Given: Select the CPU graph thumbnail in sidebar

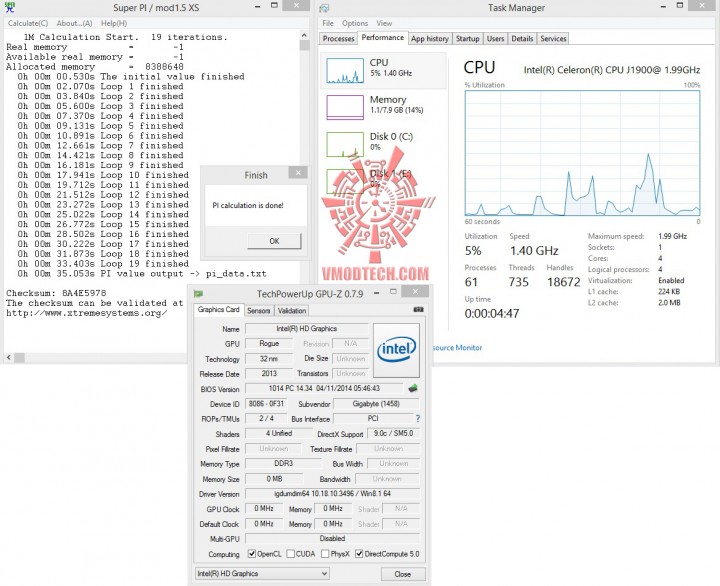Looking at the screenshot, I should pyautogui.click(x=345, y=70).
